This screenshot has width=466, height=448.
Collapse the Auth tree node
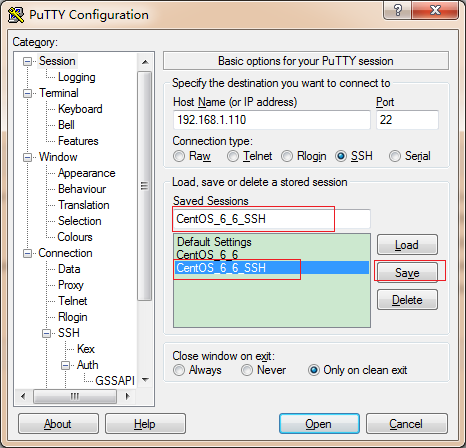tap(66, 365)
